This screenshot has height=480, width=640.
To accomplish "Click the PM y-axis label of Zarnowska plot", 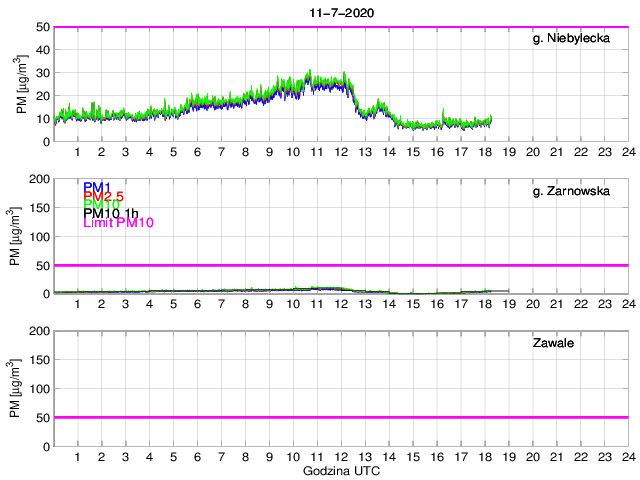I will point(14,236).
